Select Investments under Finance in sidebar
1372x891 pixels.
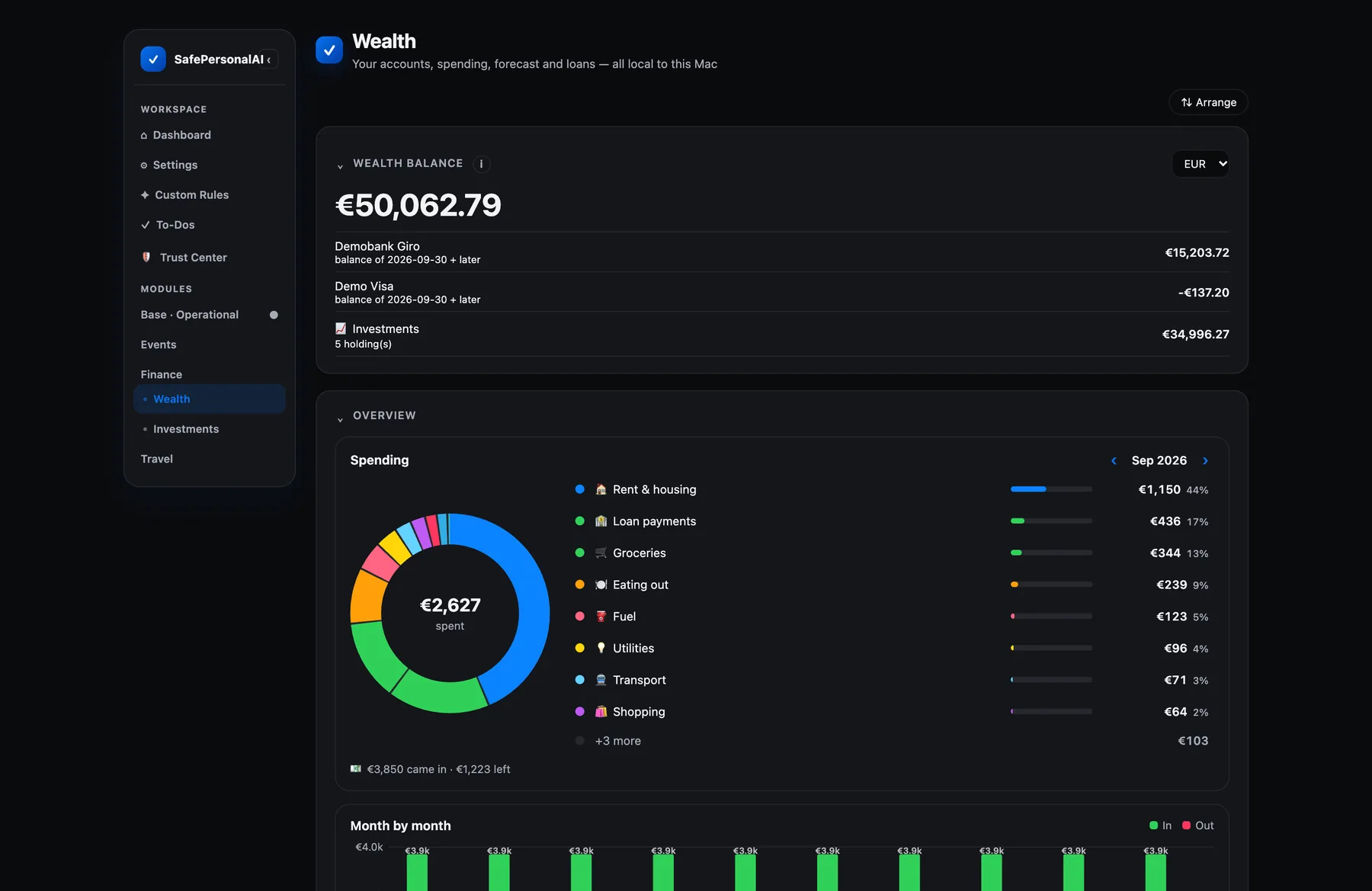[209, 429]
